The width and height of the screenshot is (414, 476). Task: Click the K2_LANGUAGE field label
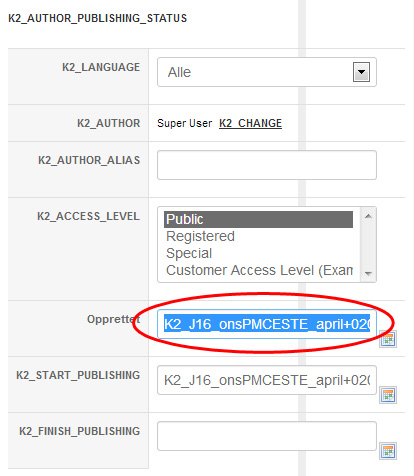coord(101,67)
